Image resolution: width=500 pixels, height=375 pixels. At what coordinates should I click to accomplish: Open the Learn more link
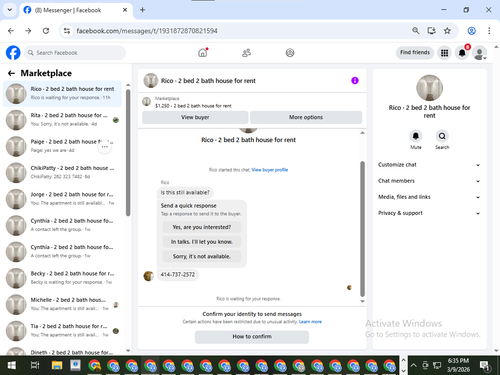[310, 322]
